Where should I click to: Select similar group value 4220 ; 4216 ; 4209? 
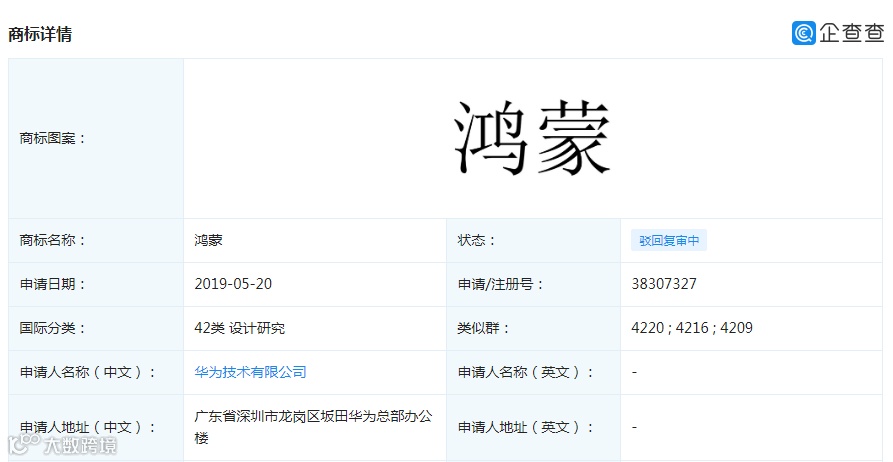pos(692,328)
